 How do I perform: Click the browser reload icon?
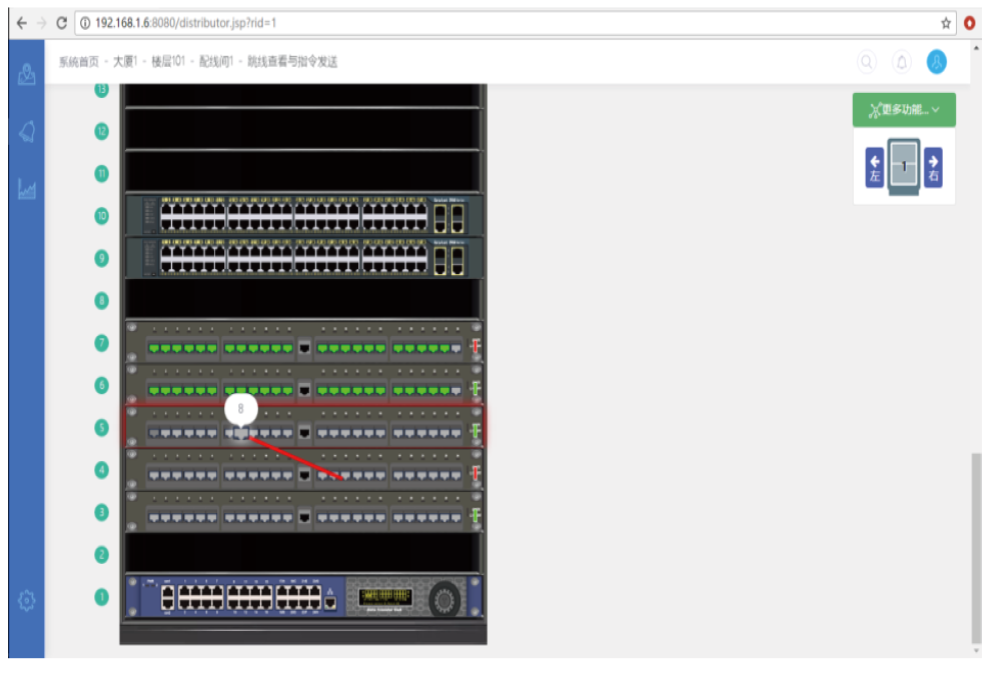[x=62, y=22]
